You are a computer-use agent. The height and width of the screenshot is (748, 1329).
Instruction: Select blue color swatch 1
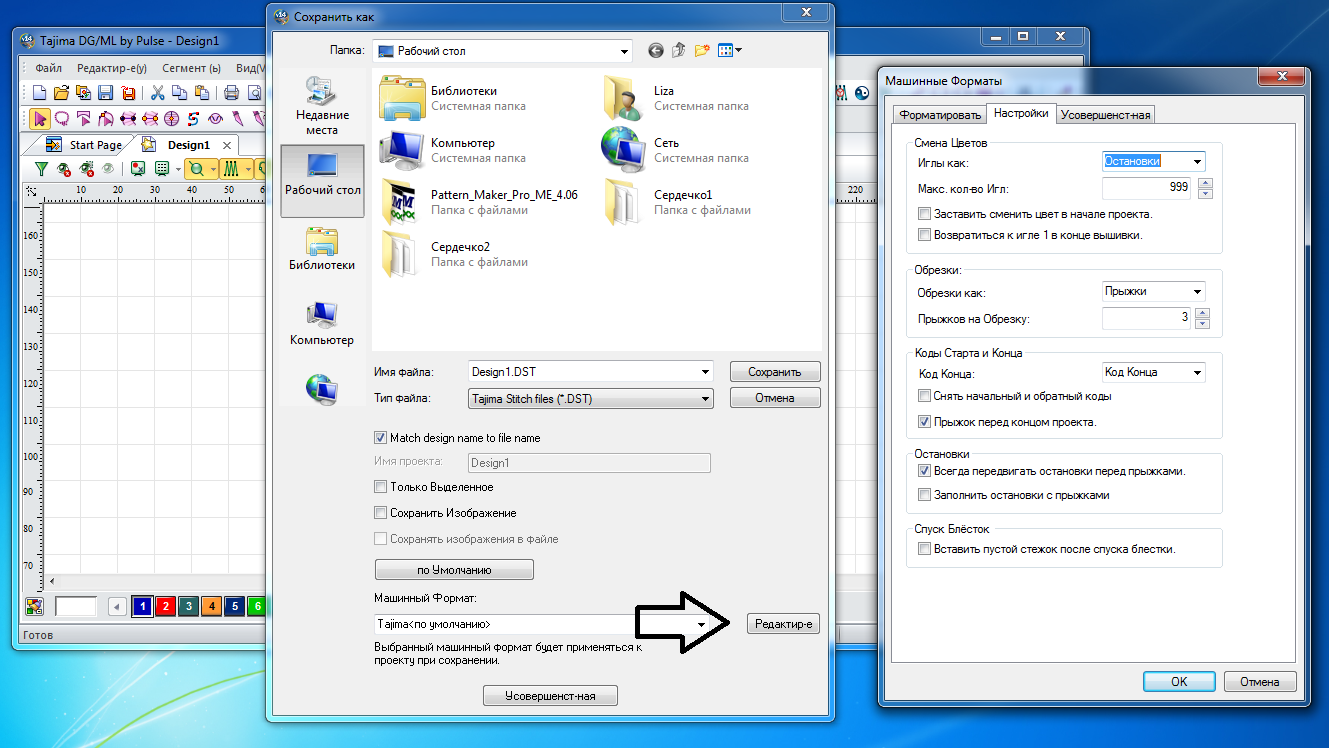click(x=143, y=606)
